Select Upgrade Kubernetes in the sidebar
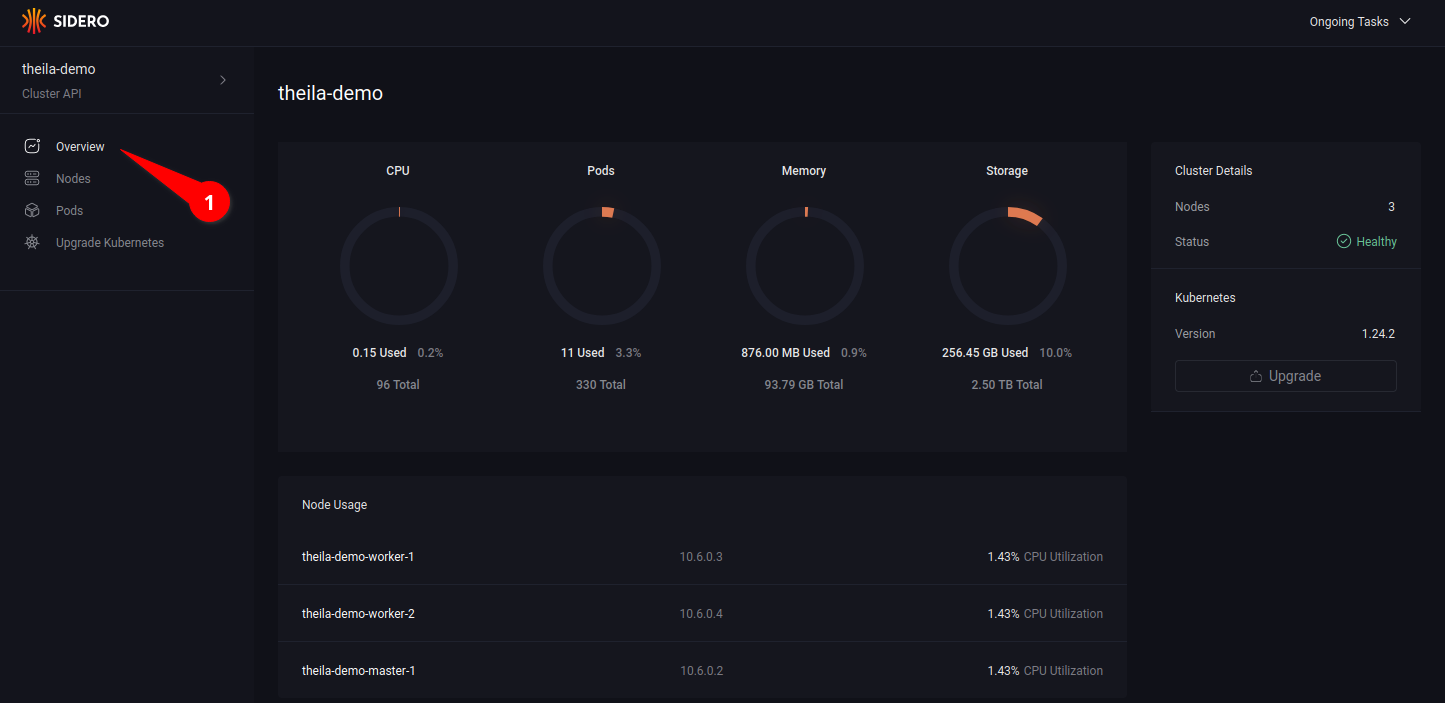1445x703 pixels. (x=110, y=242)
